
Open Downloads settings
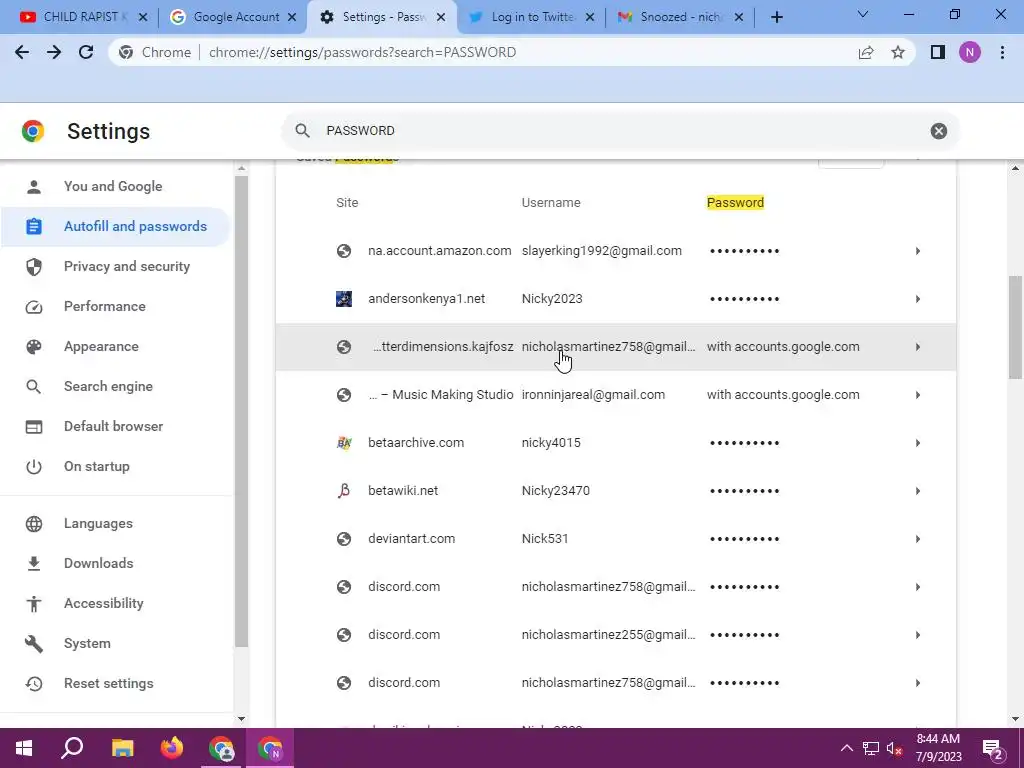click(x=115, y=563)
